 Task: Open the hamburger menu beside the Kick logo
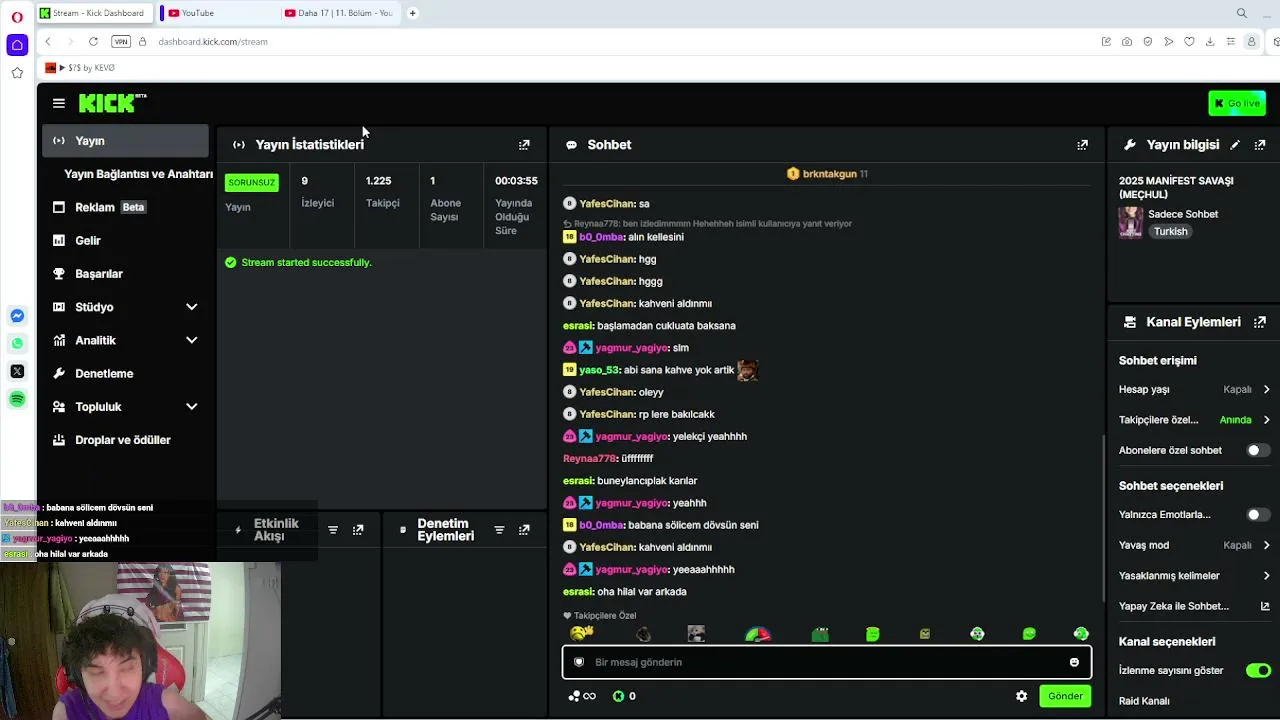(59, 103)
